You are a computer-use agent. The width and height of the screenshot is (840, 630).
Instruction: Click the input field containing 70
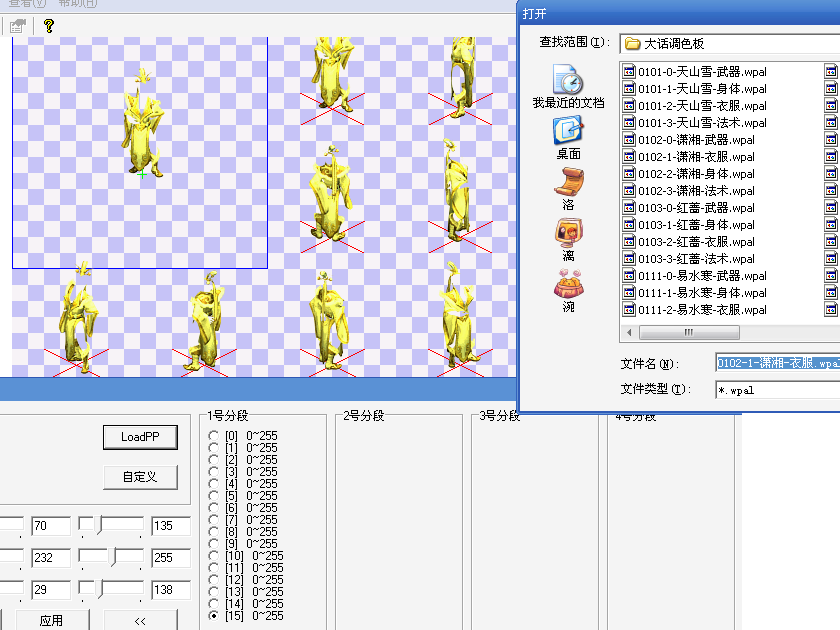pos(51,526)
